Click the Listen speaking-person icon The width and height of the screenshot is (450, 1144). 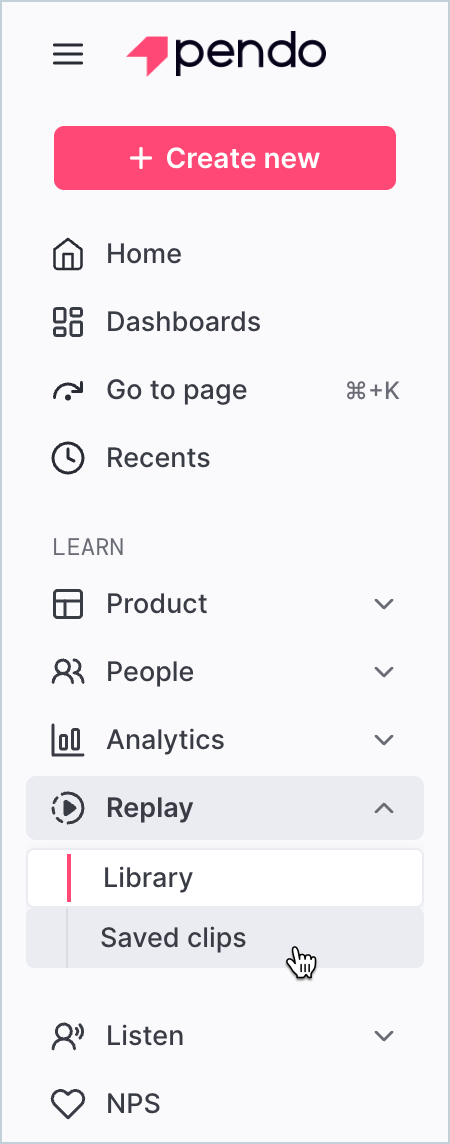tap(68, 1036)
